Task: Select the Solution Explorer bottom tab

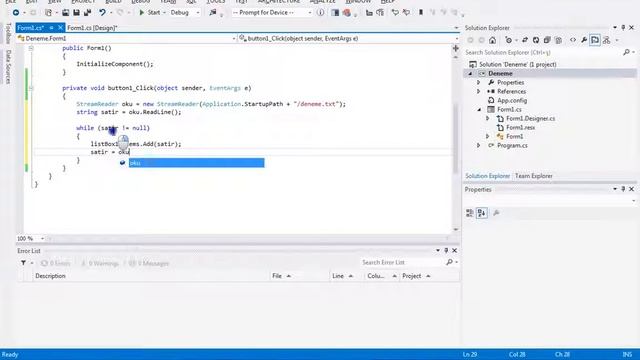Action: coord(488,176)
